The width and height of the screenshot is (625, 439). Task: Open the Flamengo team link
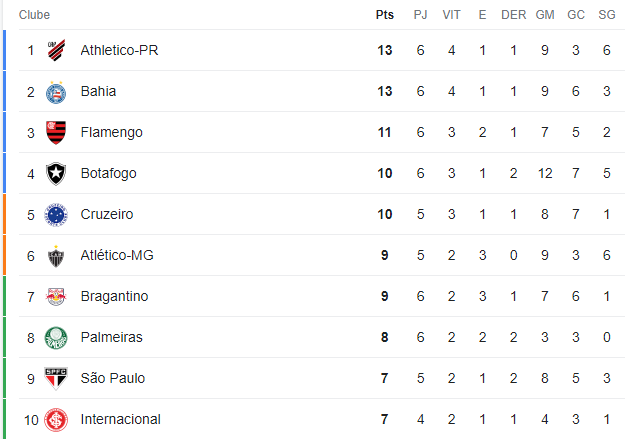tap(112, 132)
